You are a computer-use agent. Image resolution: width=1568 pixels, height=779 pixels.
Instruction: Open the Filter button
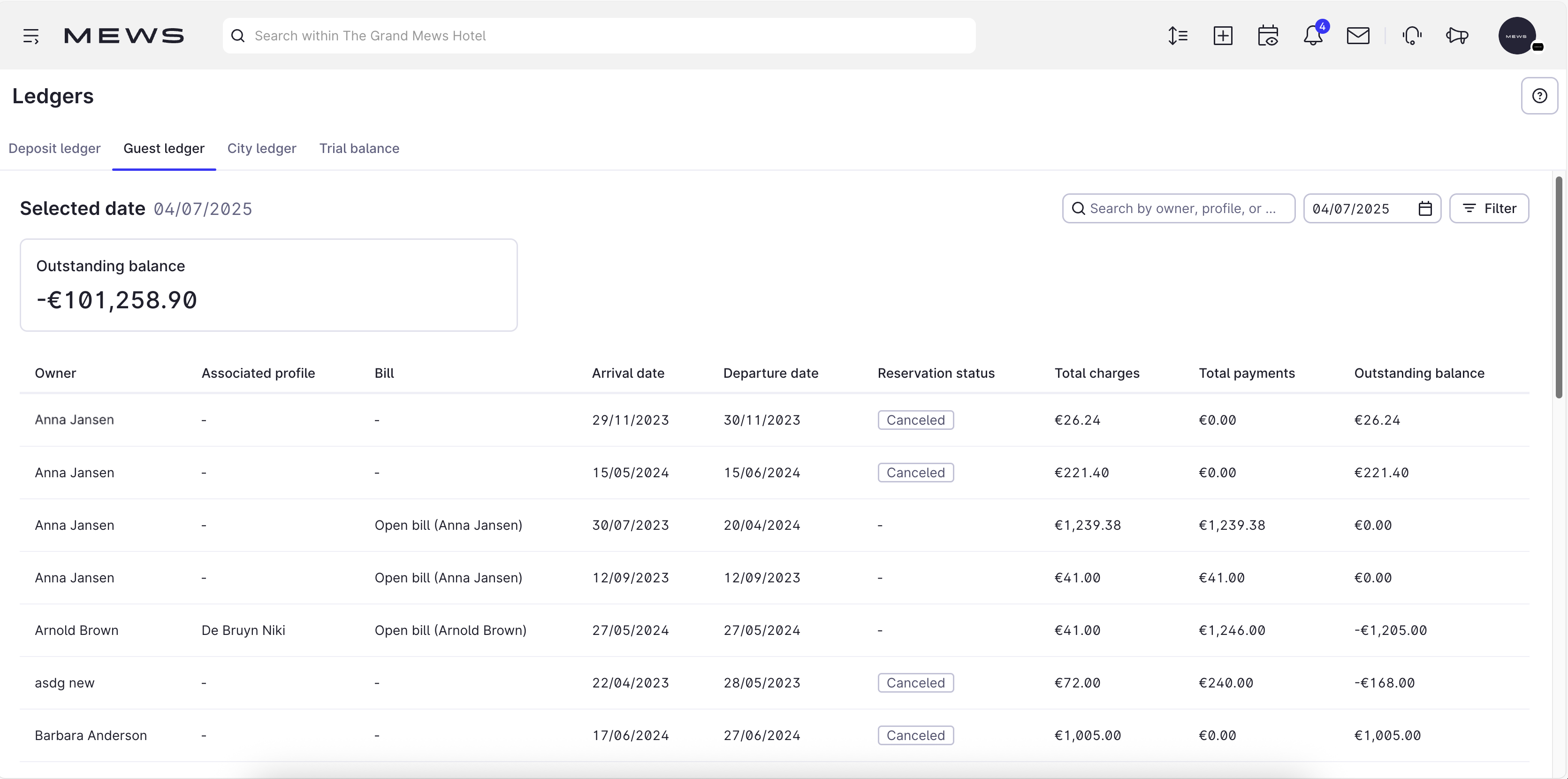tap(1489, 209)
